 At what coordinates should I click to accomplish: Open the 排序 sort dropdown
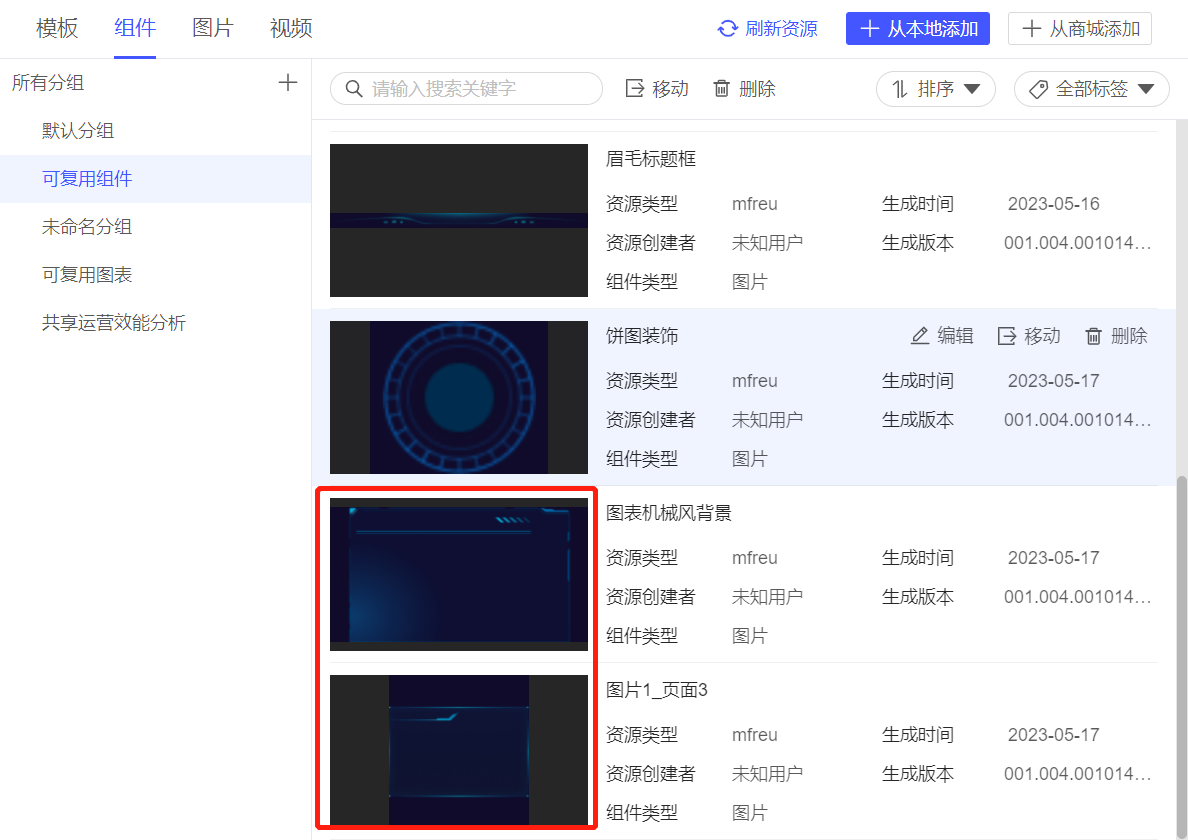click(935, 89)
